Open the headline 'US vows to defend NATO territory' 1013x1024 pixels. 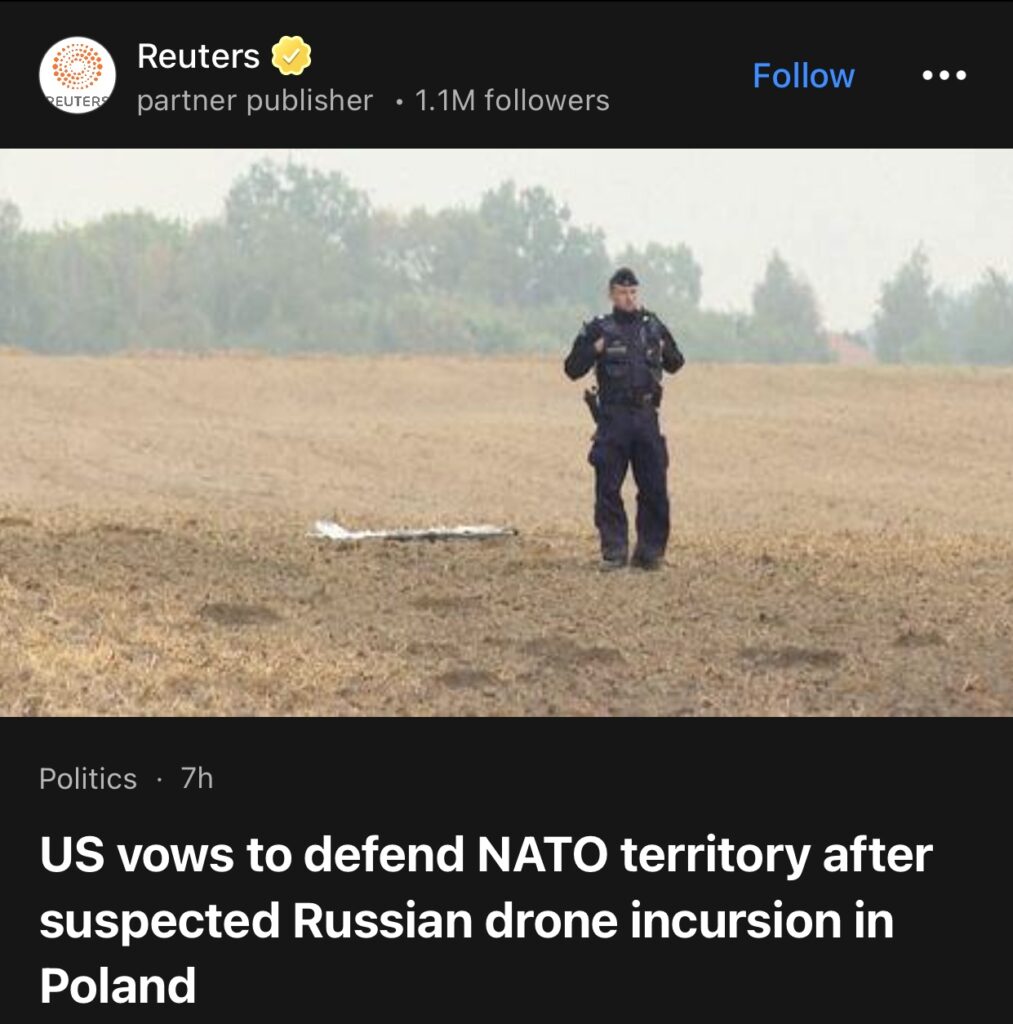[486, 920]
